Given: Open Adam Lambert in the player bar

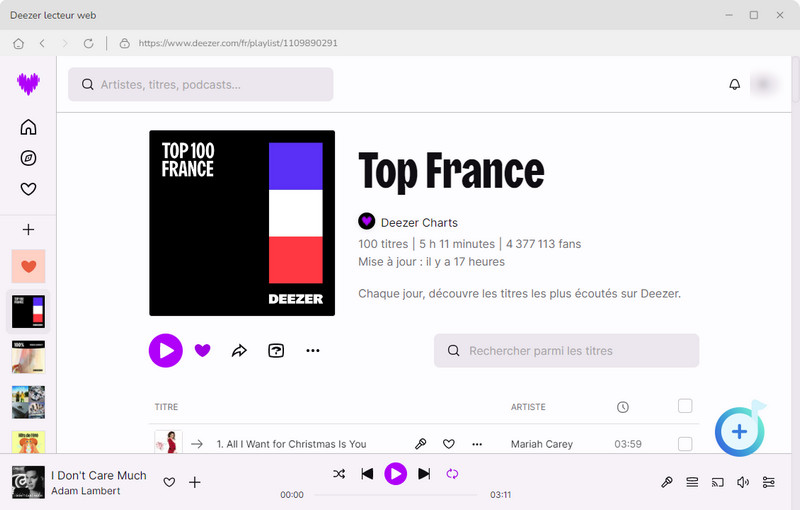Looking at the screenshot, I should (86, 491).
